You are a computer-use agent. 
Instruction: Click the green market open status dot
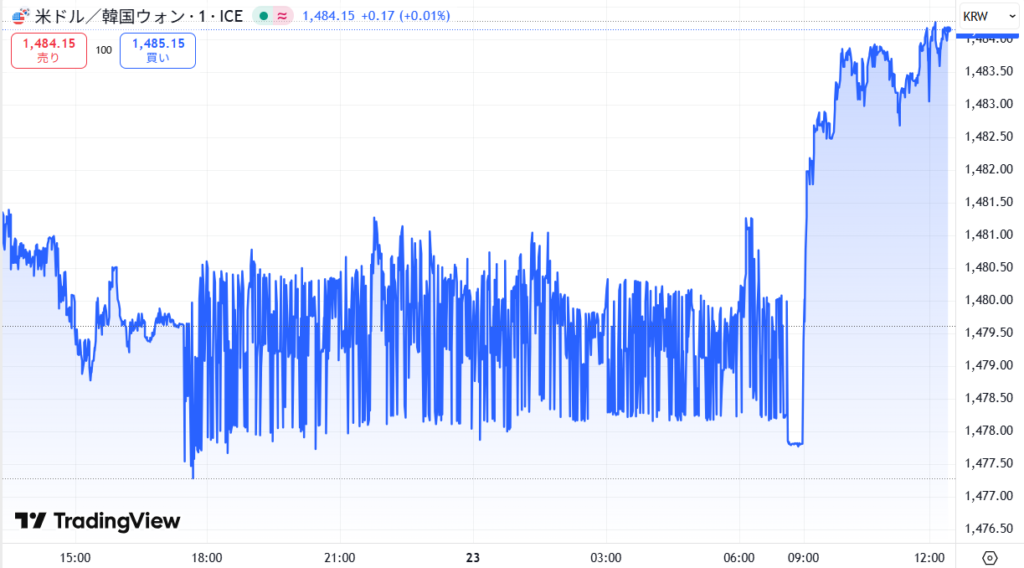click(263, 16)
